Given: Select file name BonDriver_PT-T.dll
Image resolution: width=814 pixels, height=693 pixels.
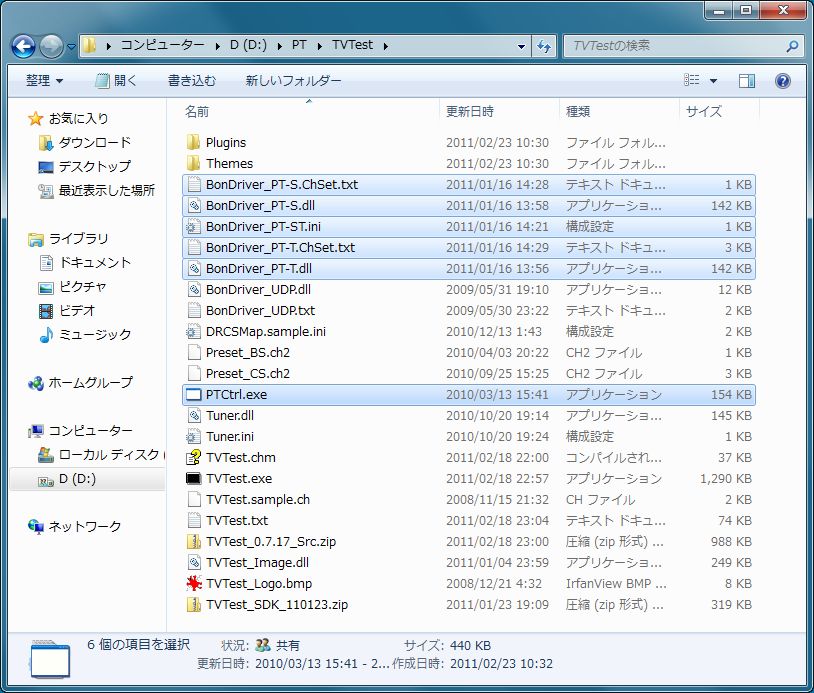Looking at the screenshot, I should (x=259, y=268).
